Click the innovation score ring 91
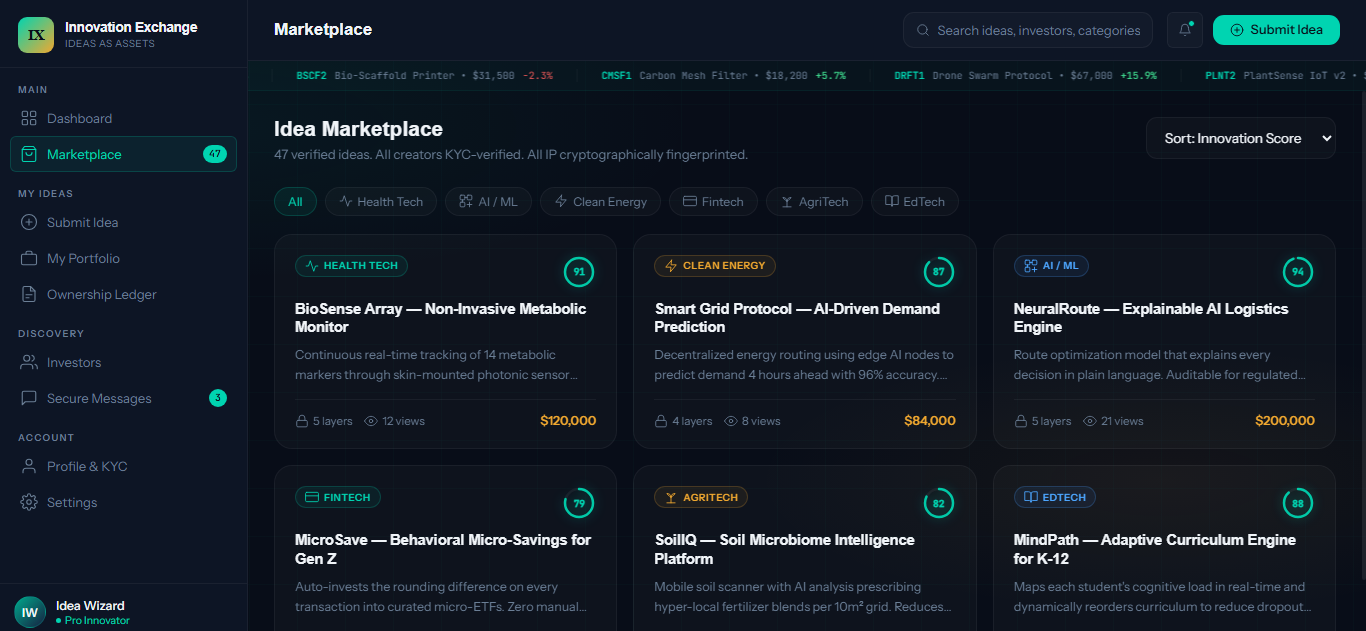 coord(579,271)
